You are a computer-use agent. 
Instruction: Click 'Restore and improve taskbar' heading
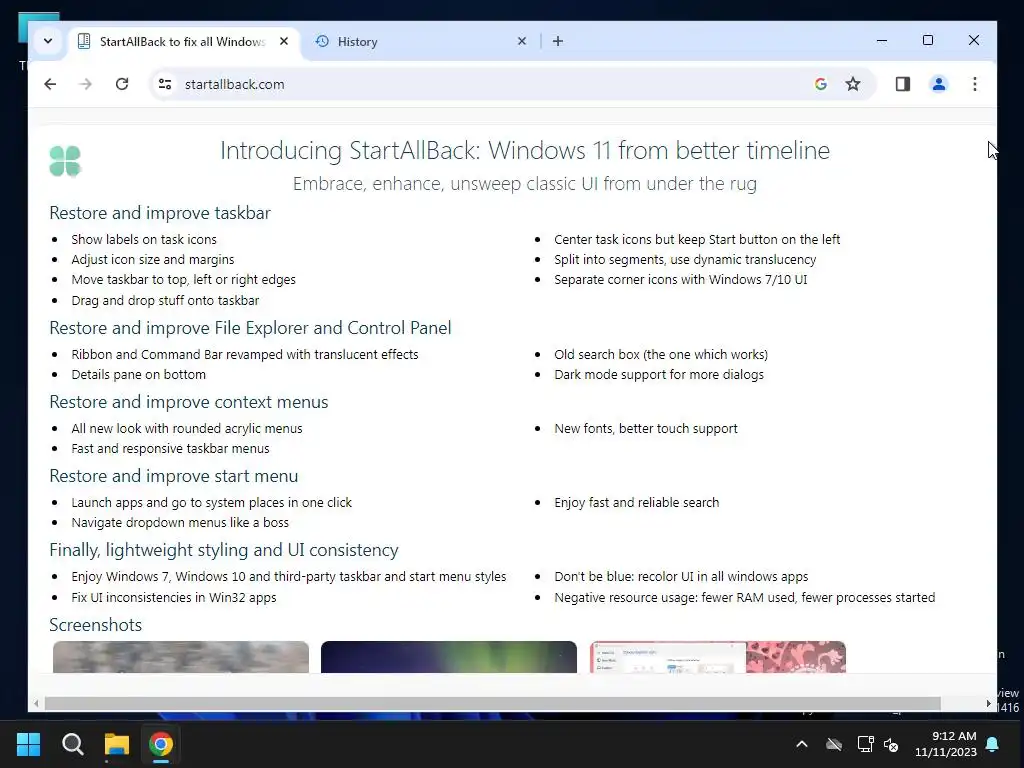(x=160, y=213)
